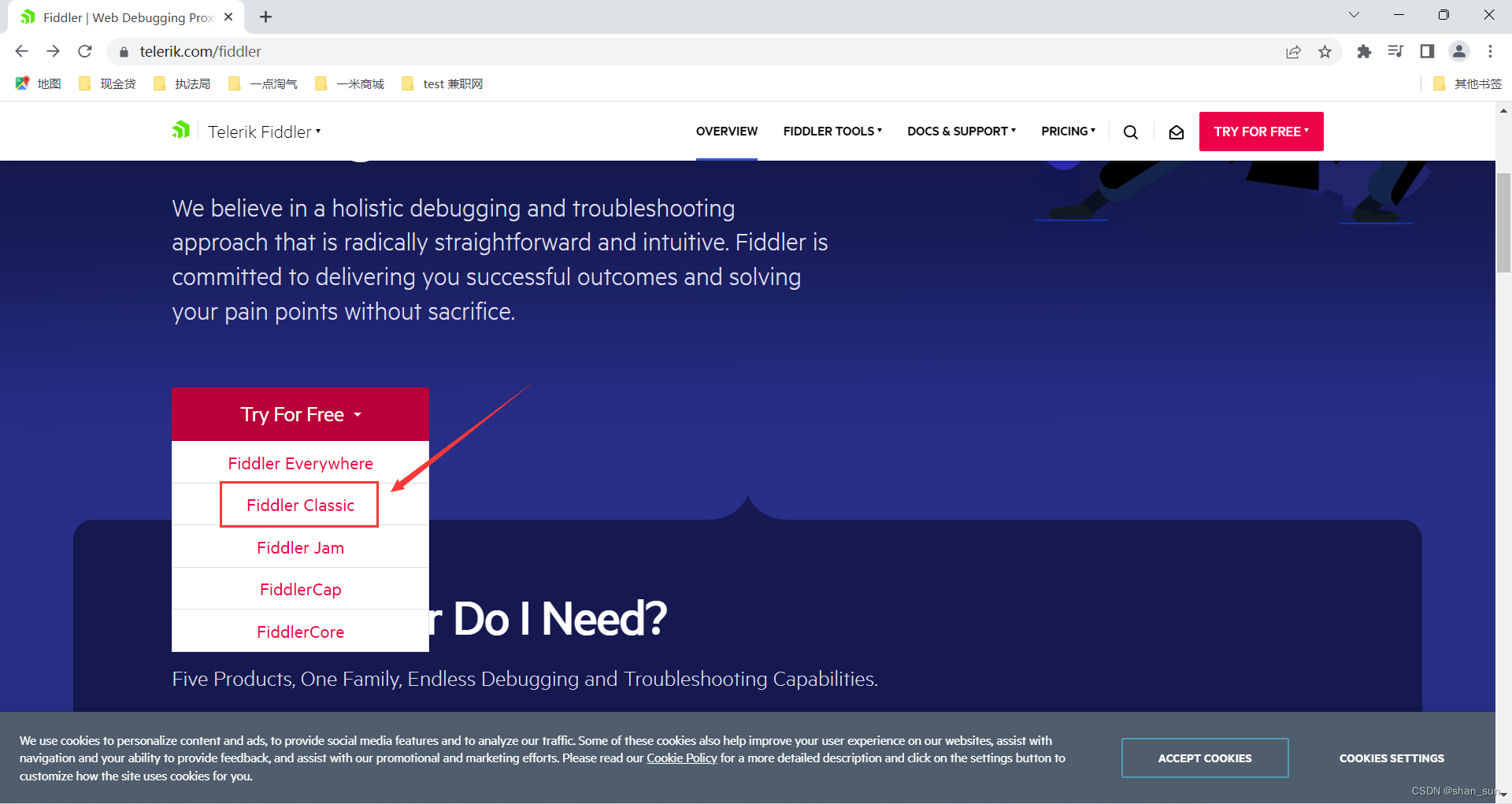
Task: Click the page vertical scrollbar thumb
Action: (1503, 222)
